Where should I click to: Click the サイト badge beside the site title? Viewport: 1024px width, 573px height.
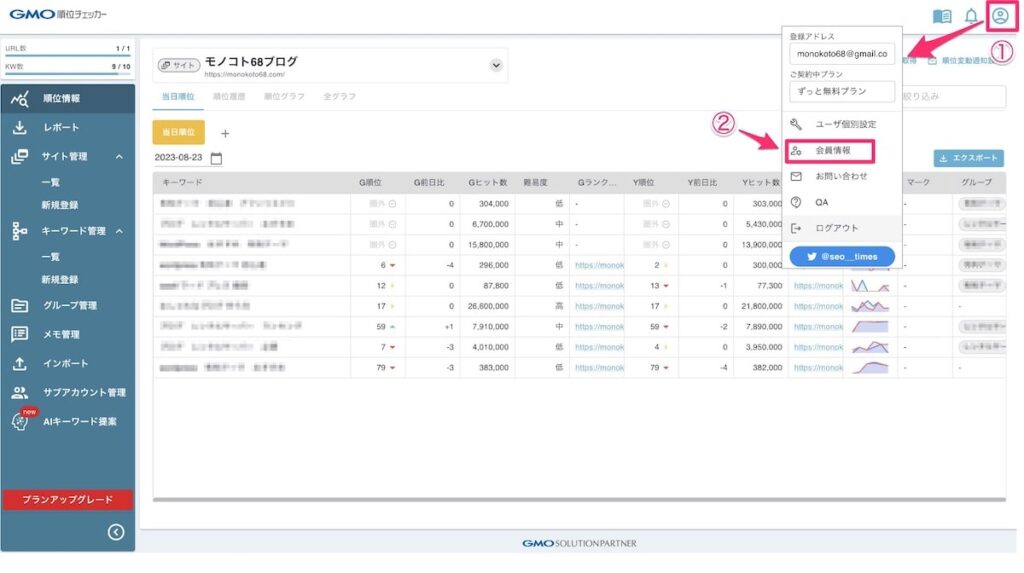click(178, 65)
